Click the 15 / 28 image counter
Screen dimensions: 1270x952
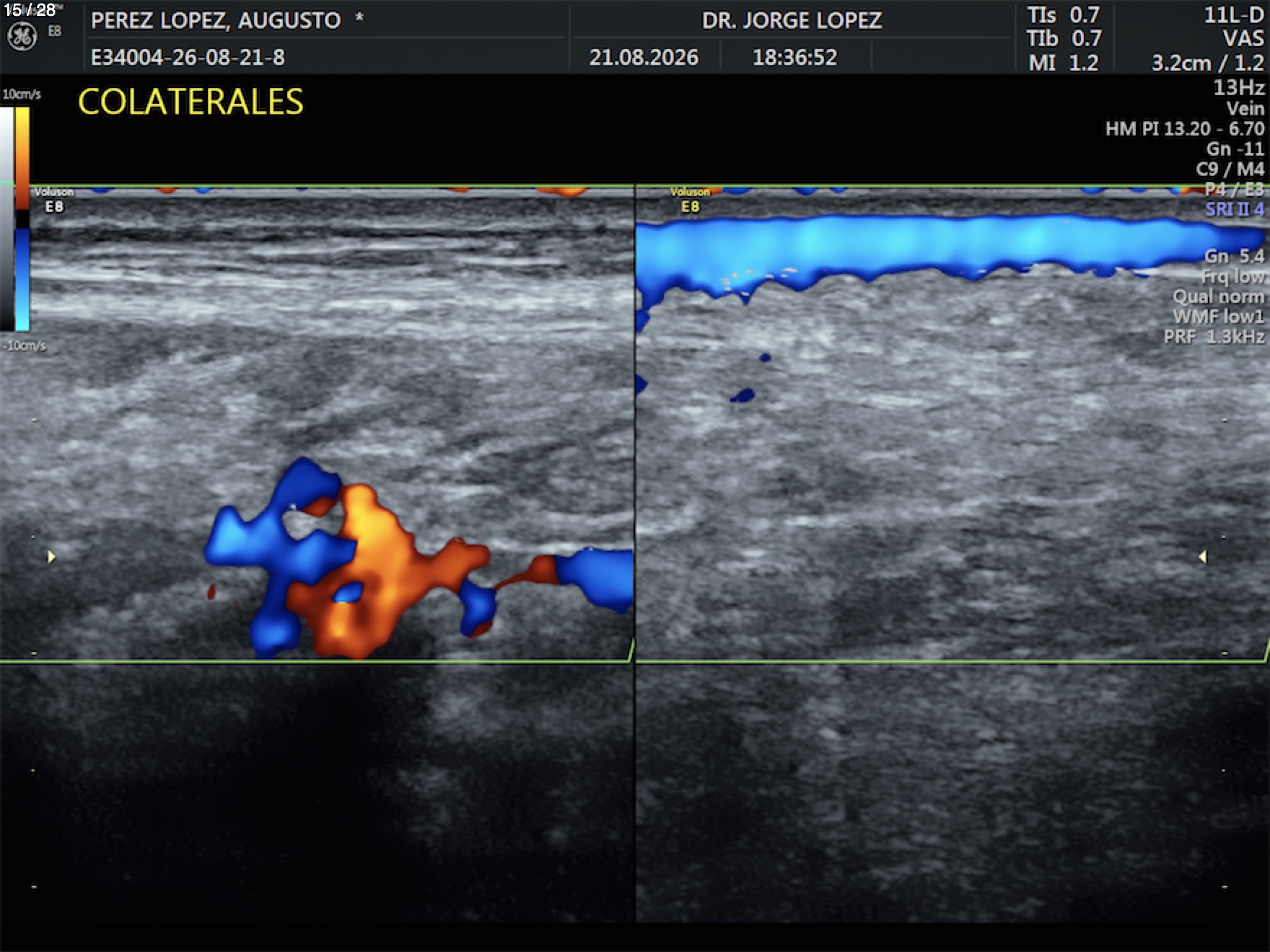pyautogui.click(x=30, y=10)
